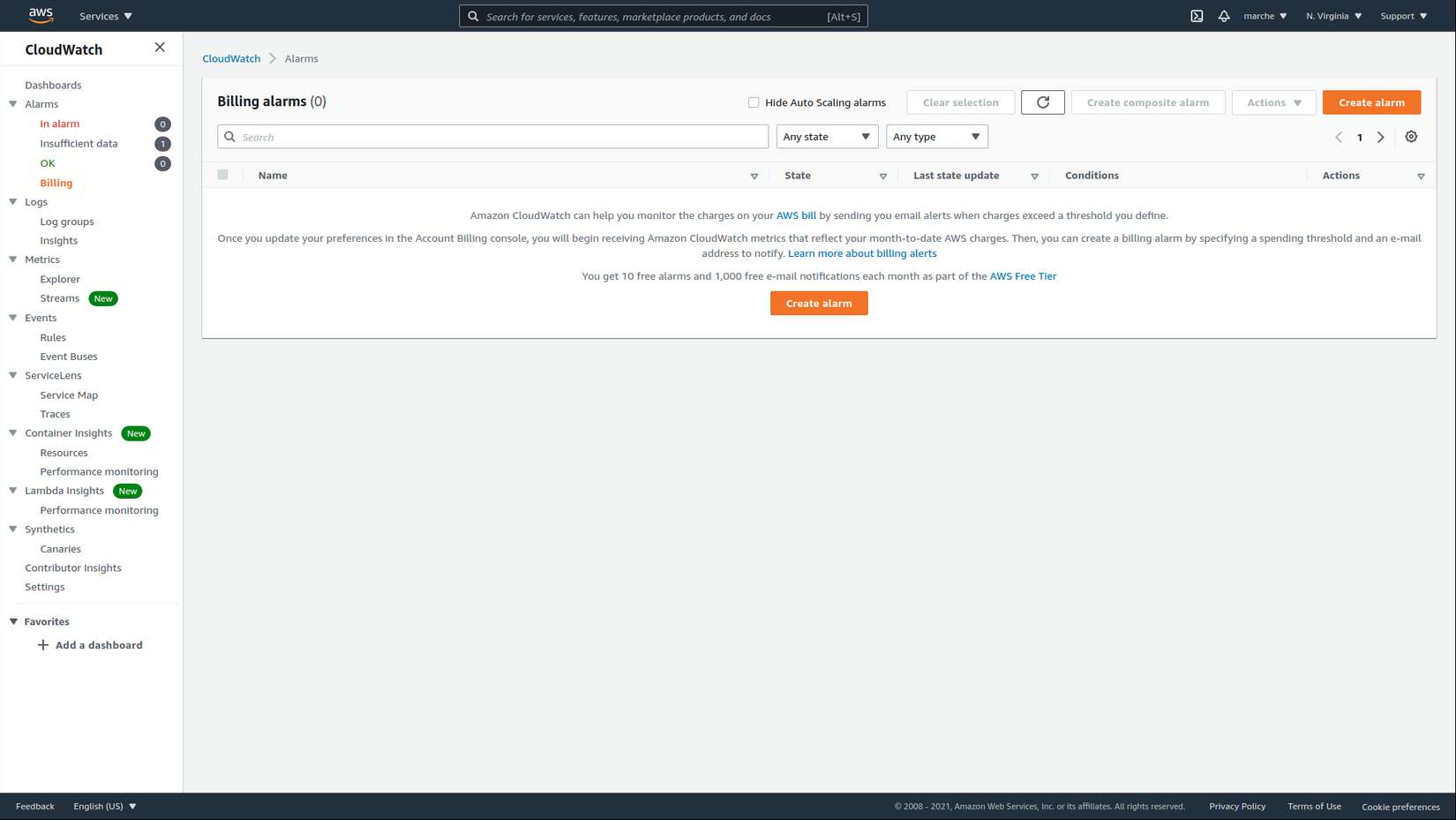Click the centered Create alarm button
Screen dimensions: 1456x820
[x=819, y=304]
